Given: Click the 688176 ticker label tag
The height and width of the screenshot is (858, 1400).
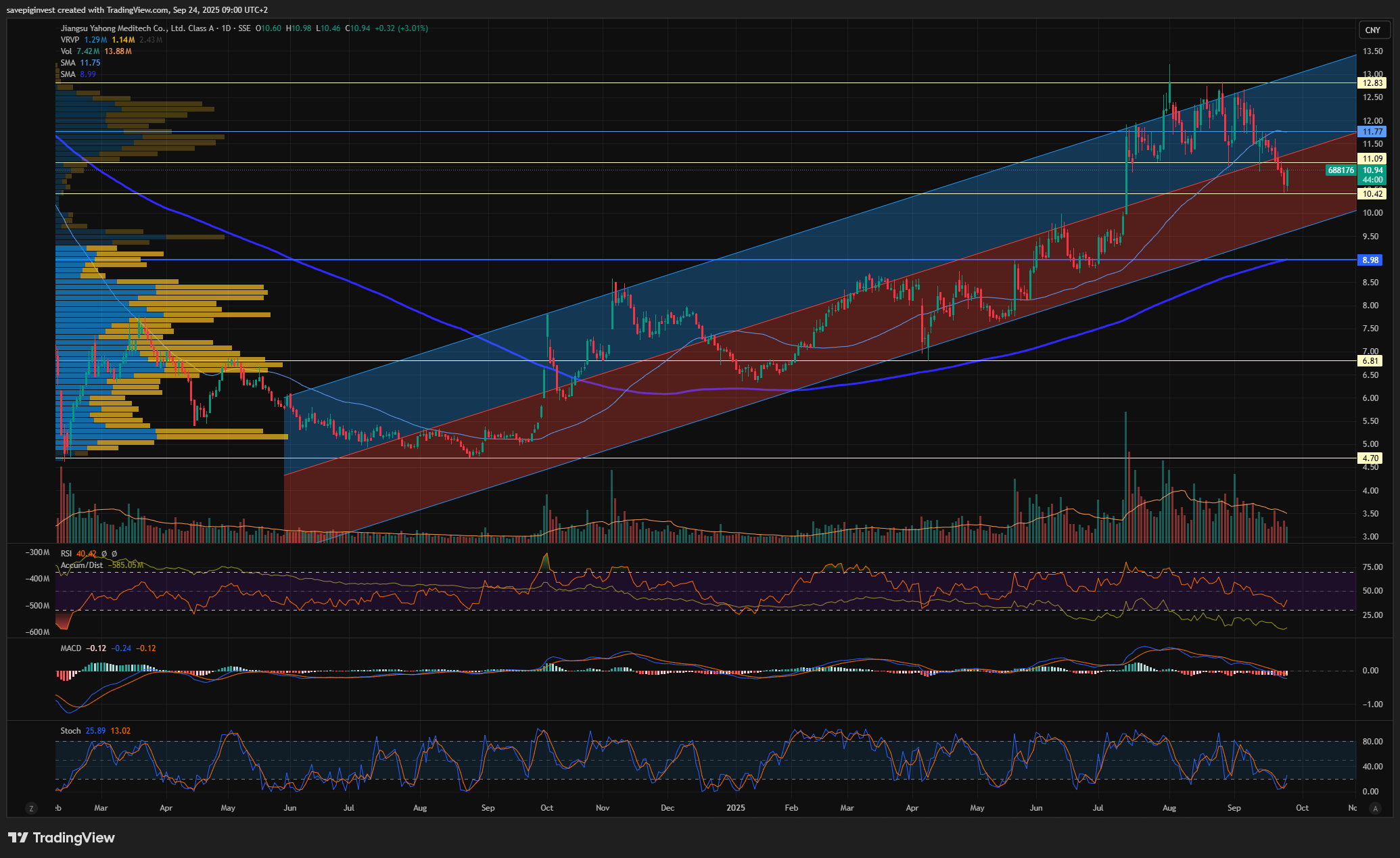Looking at the screenshot, I should 1340,170.
